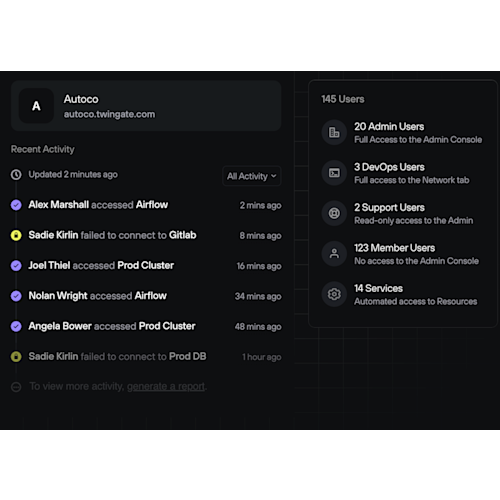Open the All Activity dropdown
Viewport: 500px width, 500px height.
click(252, 176)
